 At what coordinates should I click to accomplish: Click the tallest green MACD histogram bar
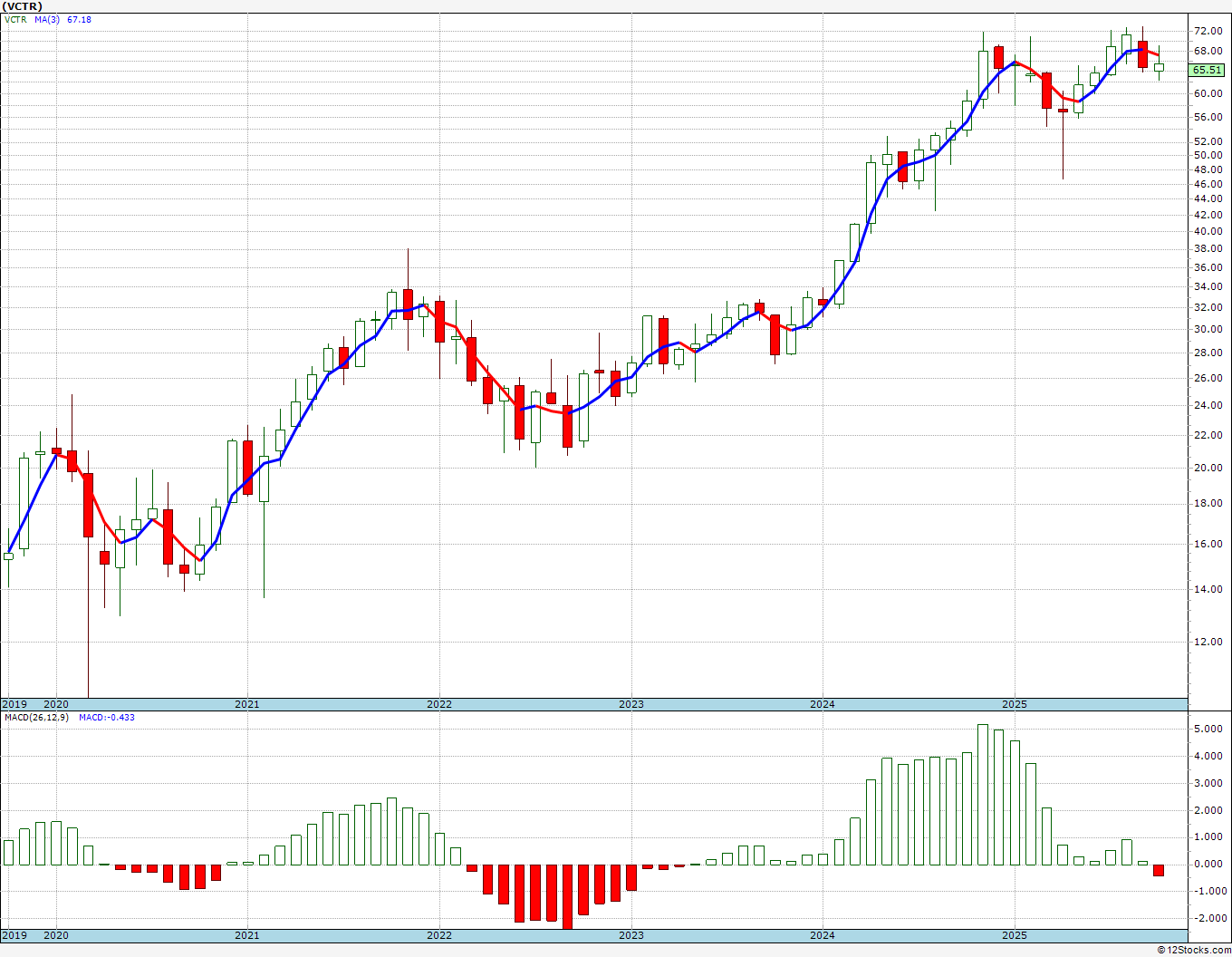pos(983,795)
